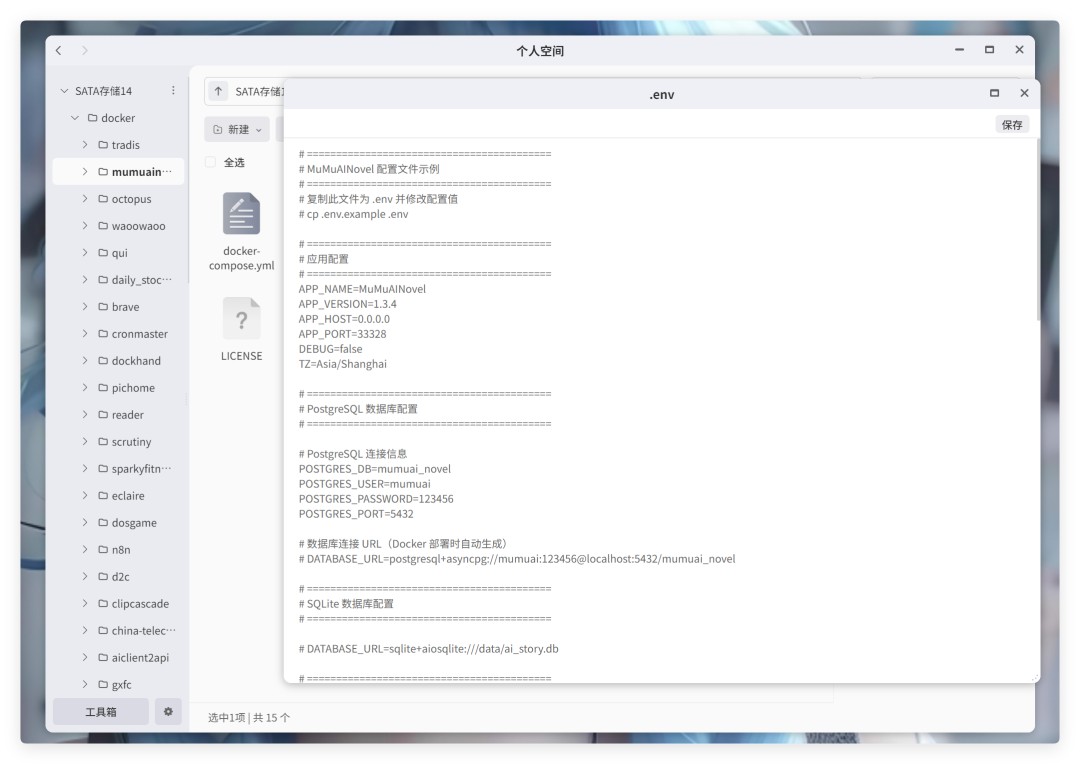Select the d2c folder in the tree
Image resolution: width=1080 pixels, height=764 pixels.
tap(118, 577)
